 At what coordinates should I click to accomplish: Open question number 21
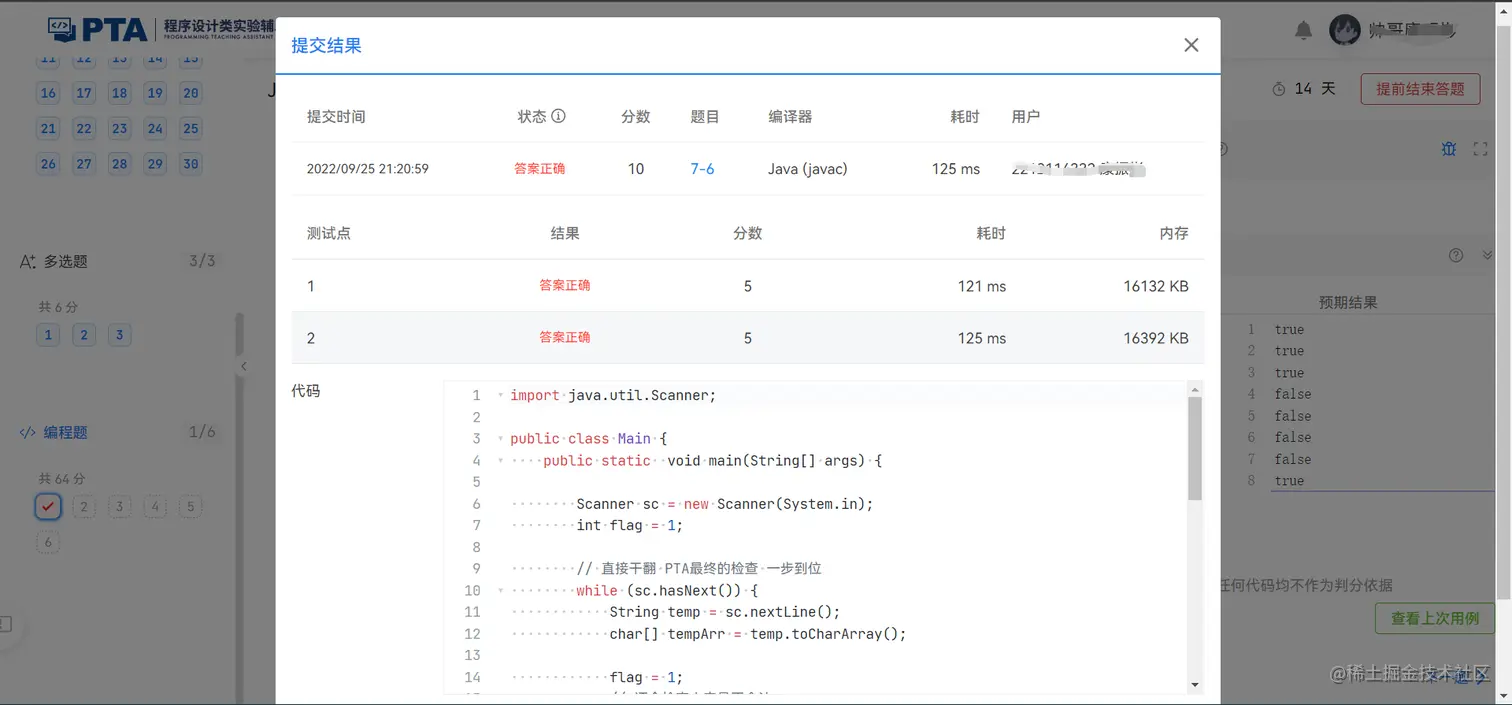(x=48, y=128)
